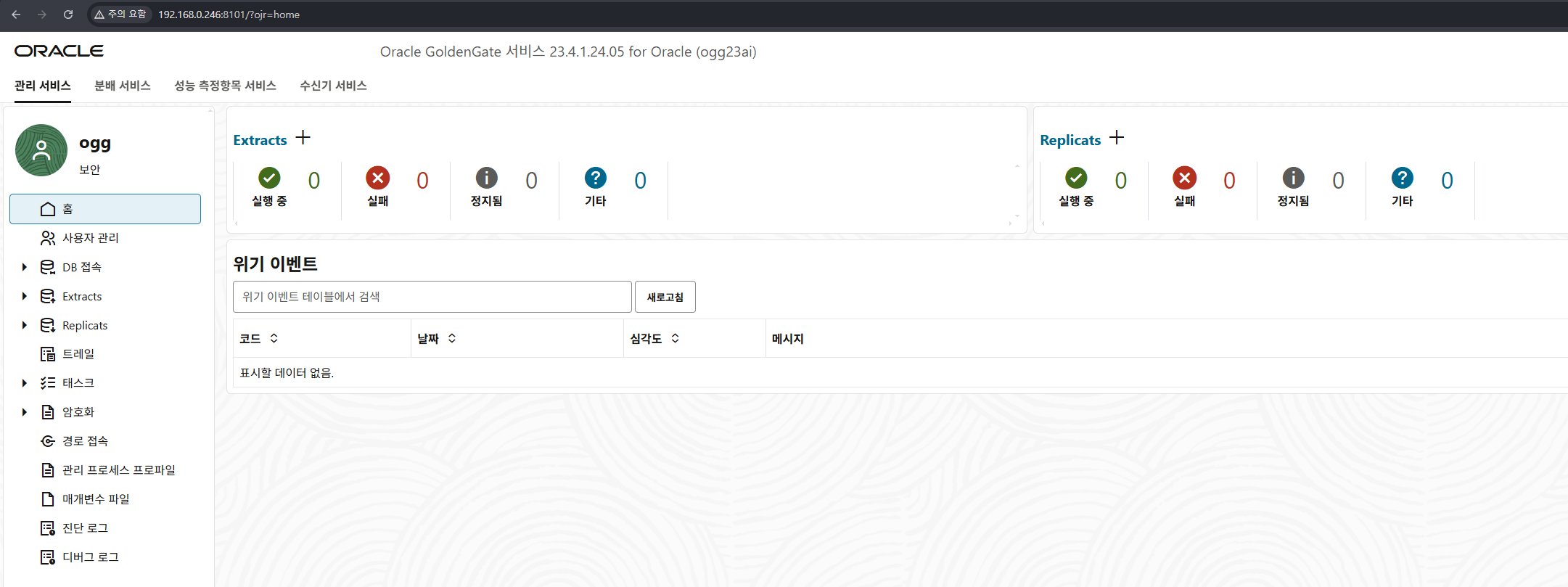Expand the Extracts sidebar node
The height and width of the screenshot is (587, 1568).
(x=25, y=296)
